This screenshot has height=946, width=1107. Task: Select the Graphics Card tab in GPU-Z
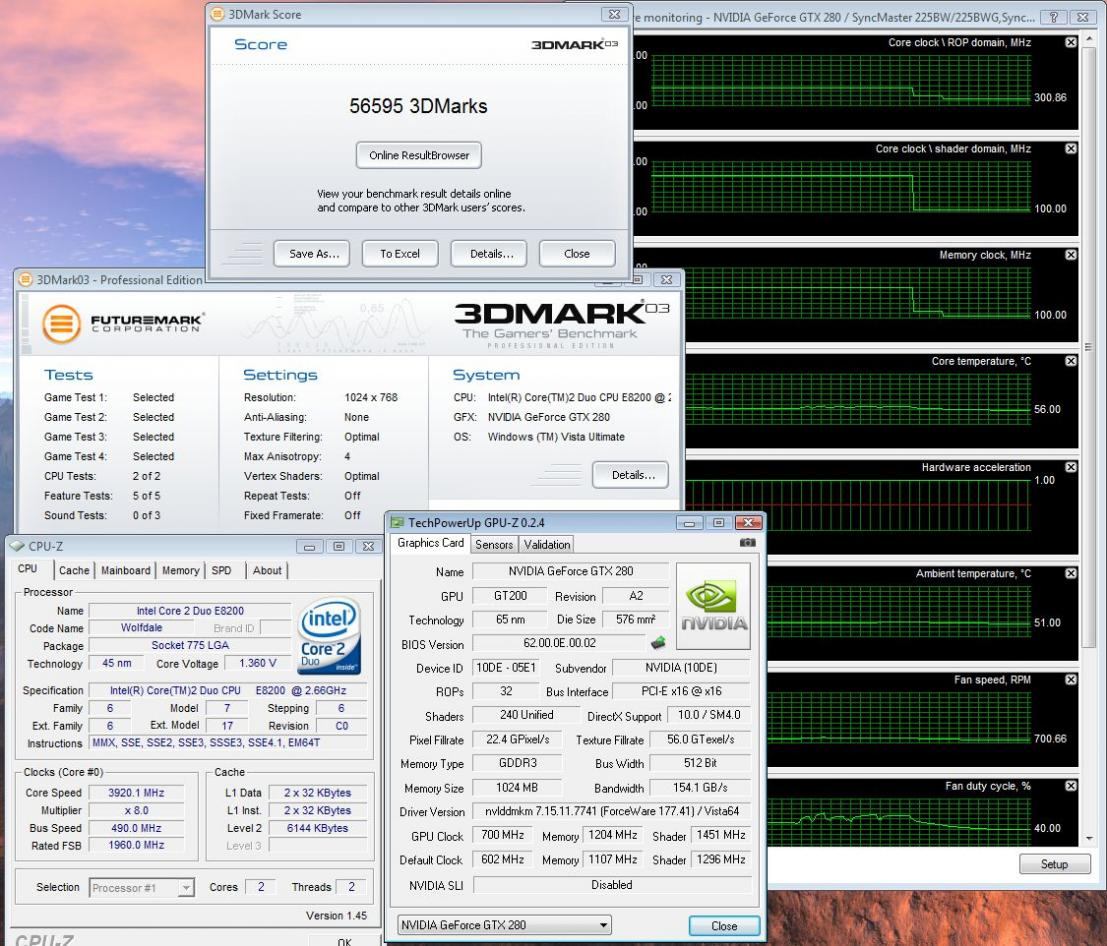click(430, 543)
